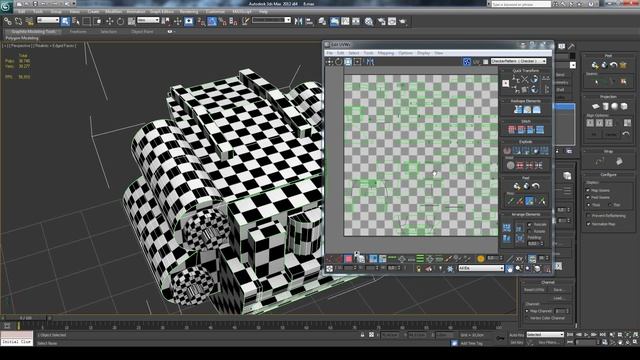This screenshot has height=360, width=640.
Task: Click Pelt Map icon in command panel Peel
Action: coord(623,65)
